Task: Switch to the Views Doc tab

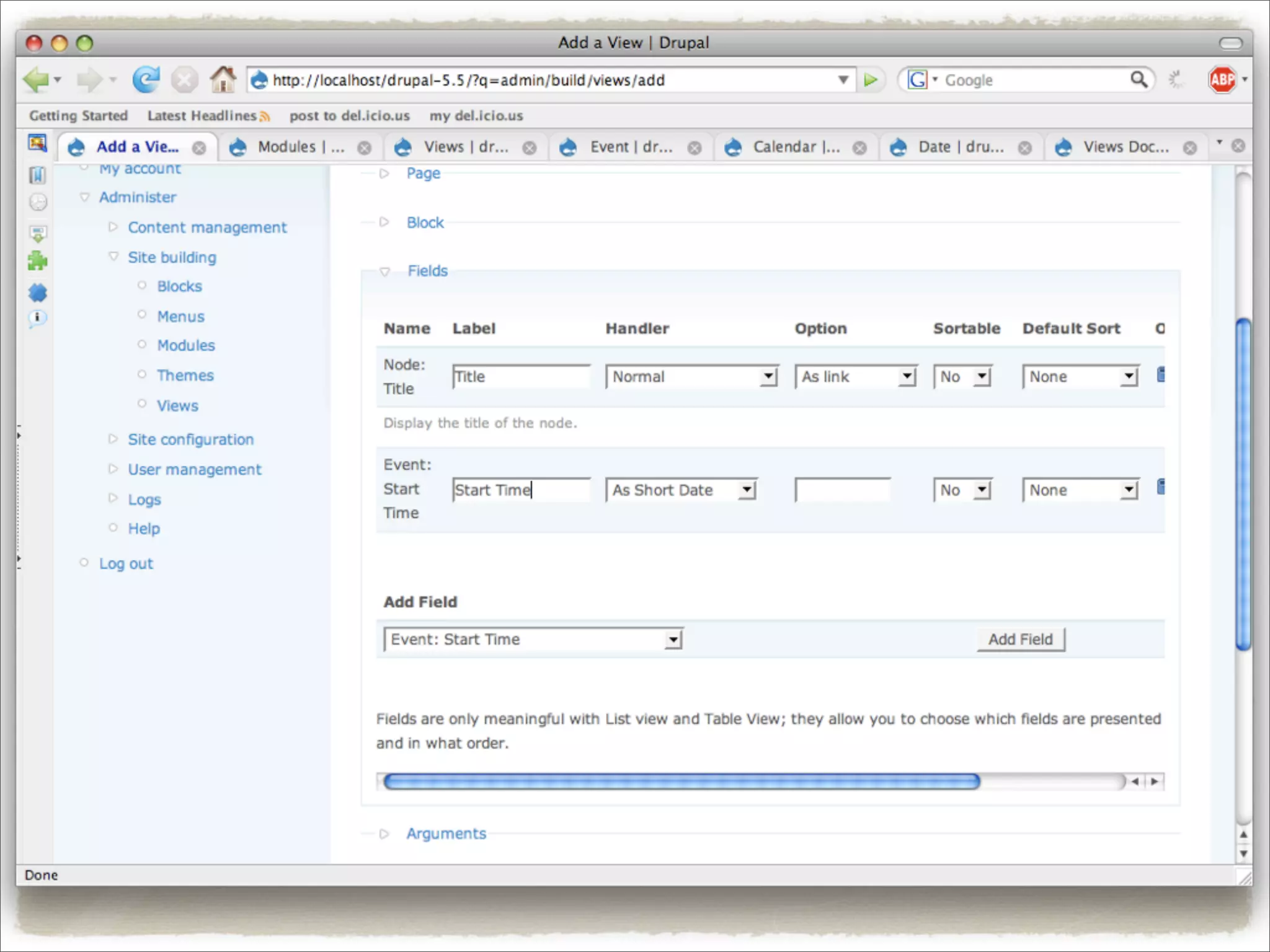Action: pos(1126,147)
